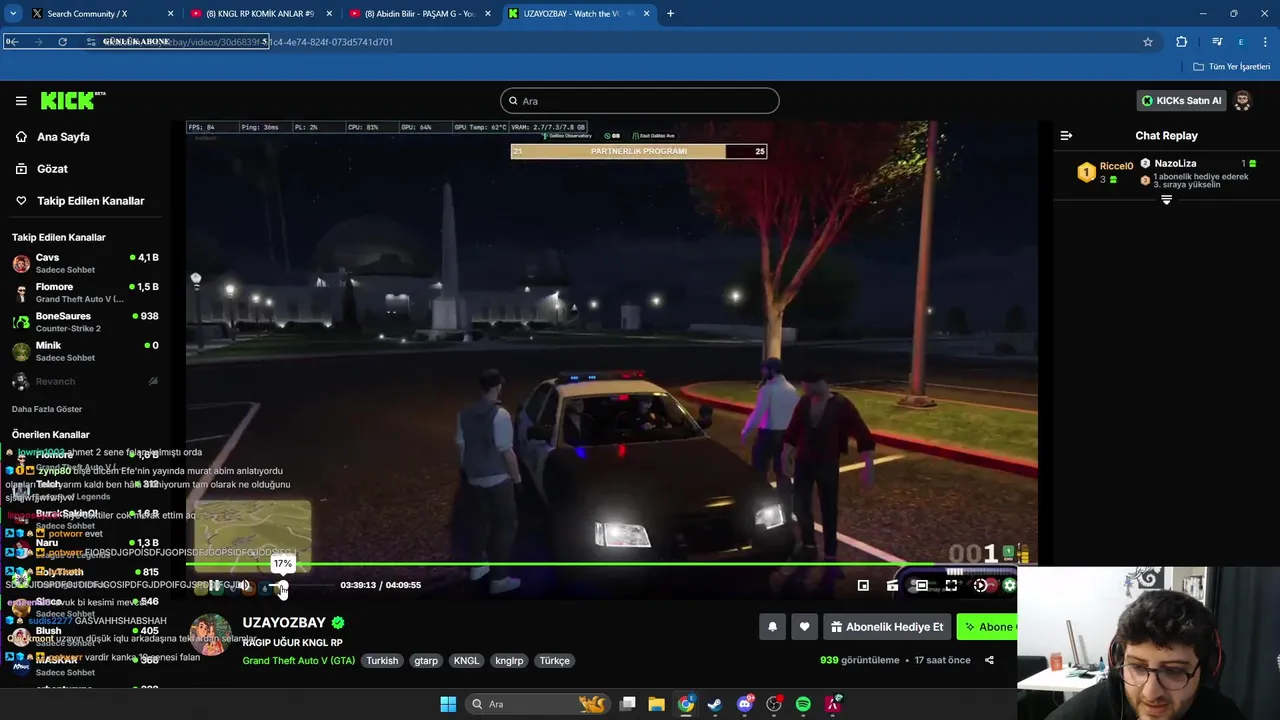Open the user profile avatar menu
1280x720 pixels.
point(1243,101)
